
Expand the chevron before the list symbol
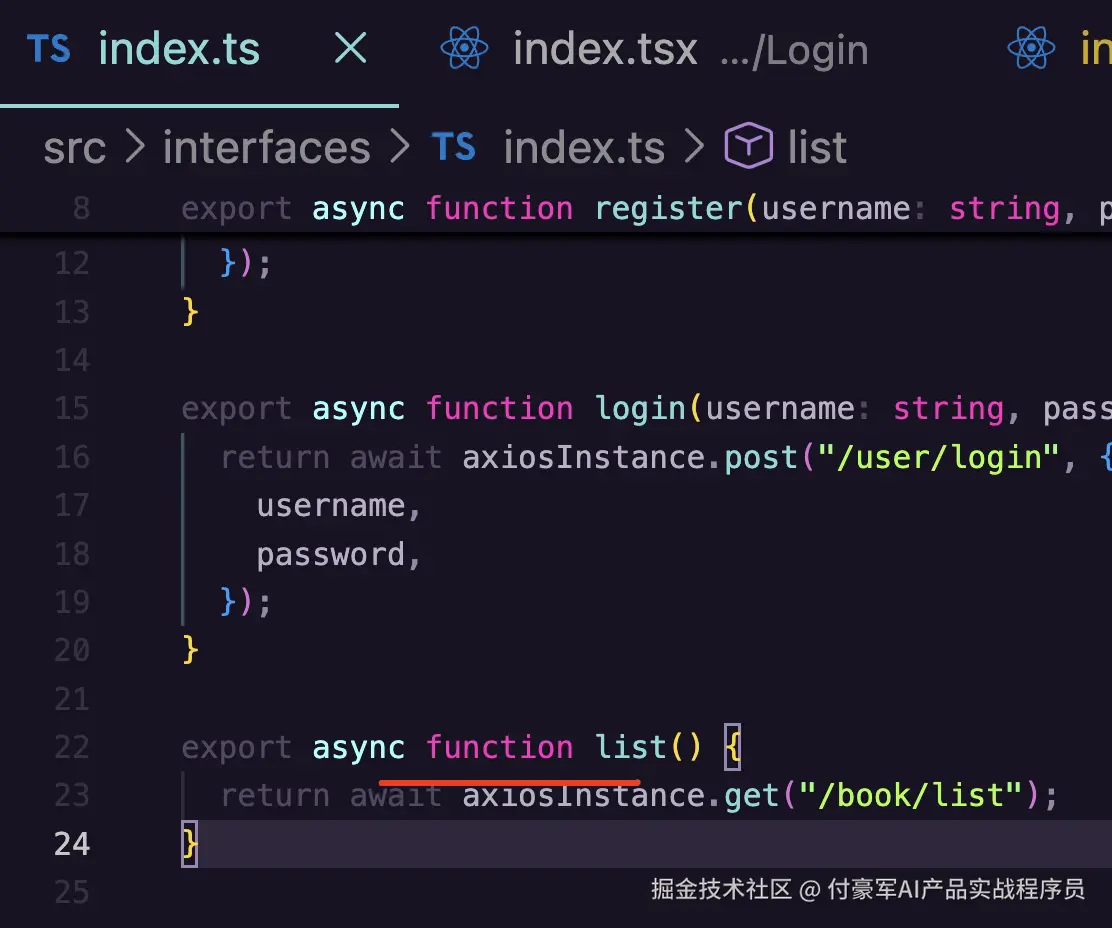click(x=694, y=146)
